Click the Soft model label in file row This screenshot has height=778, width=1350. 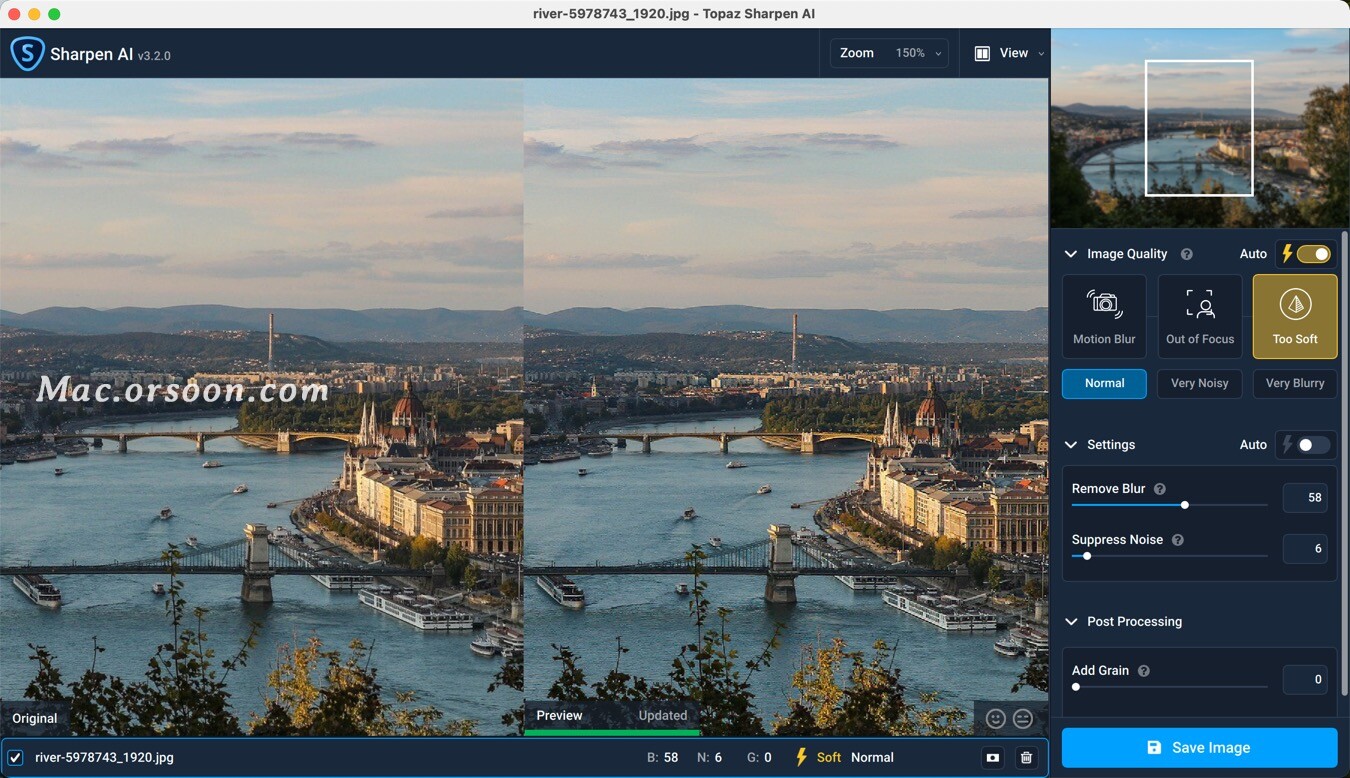[829, 758]
